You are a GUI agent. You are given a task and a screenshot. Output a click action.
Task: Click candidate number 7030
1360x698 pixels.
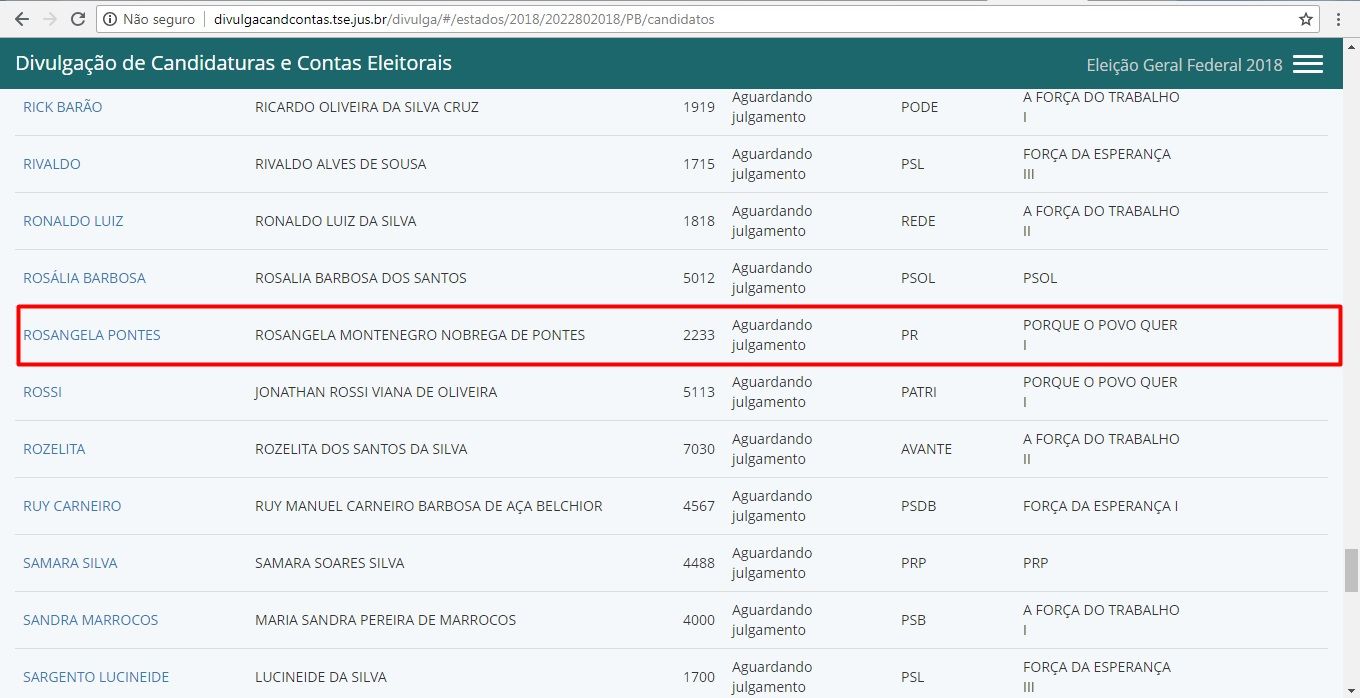[699, 449]
